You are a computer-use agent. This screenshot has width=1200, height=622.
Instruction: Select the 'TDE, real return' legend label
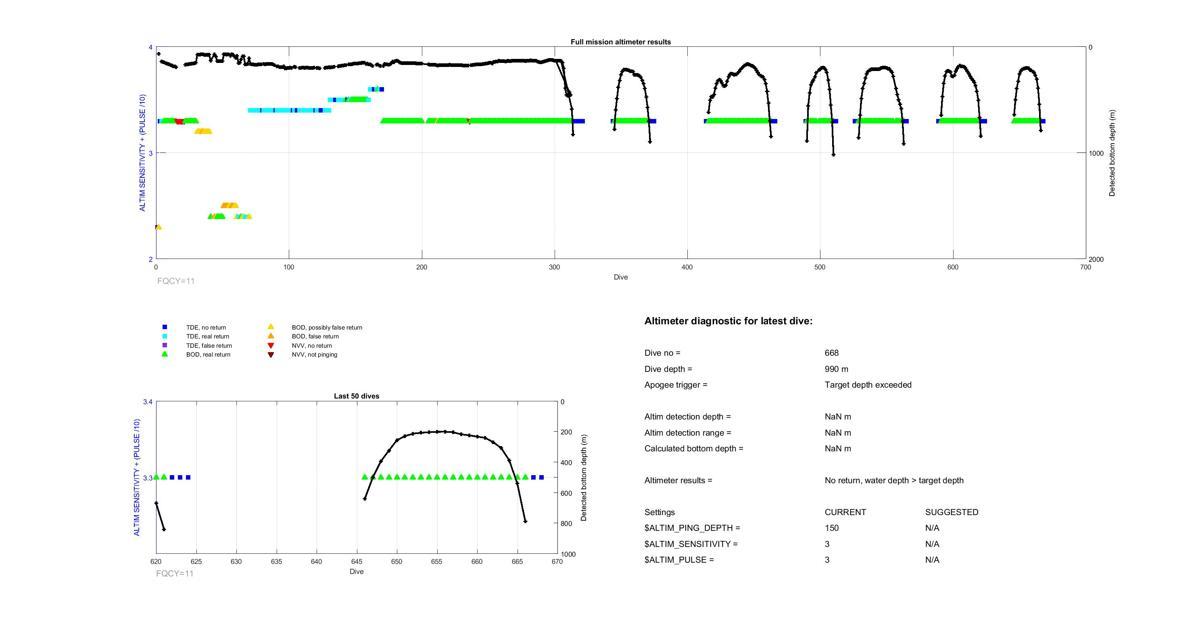pyautogui.click(x=208, y=336)
